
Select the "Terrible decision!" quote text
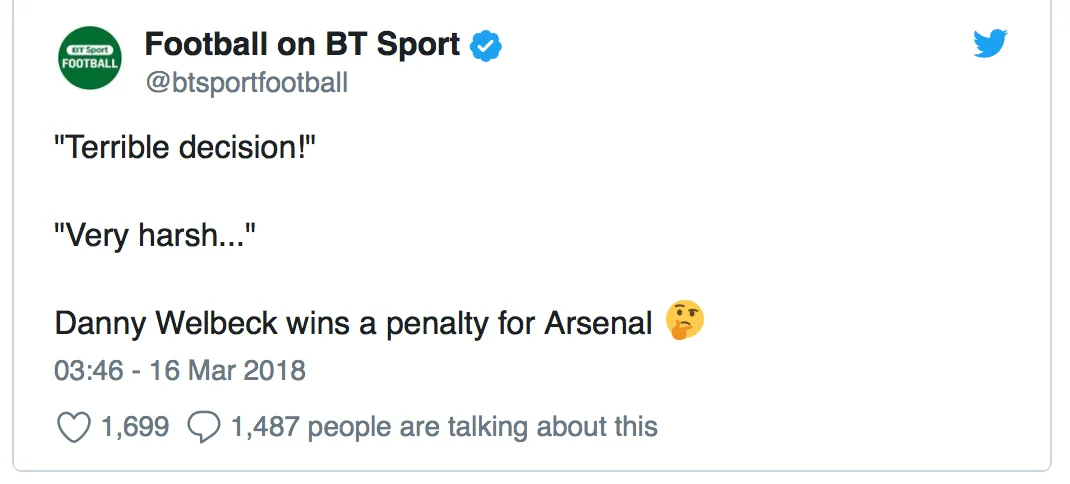pyautogui.click(x=185, y=147)
